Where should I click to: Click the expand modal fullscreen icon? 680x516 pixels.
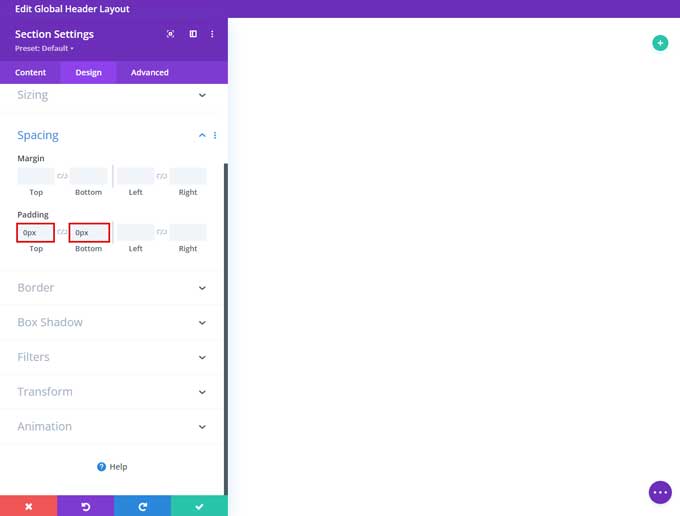tap(170, 34)
